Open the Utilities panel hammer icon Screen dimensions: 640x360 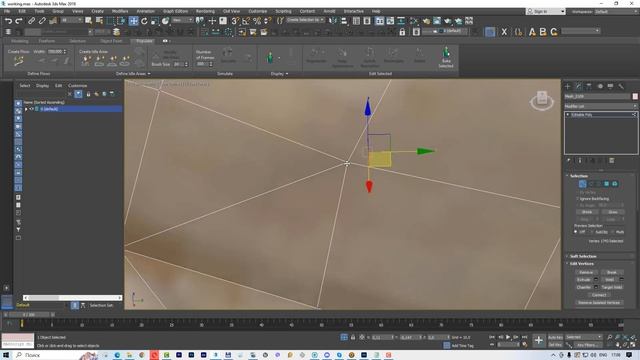621,86
